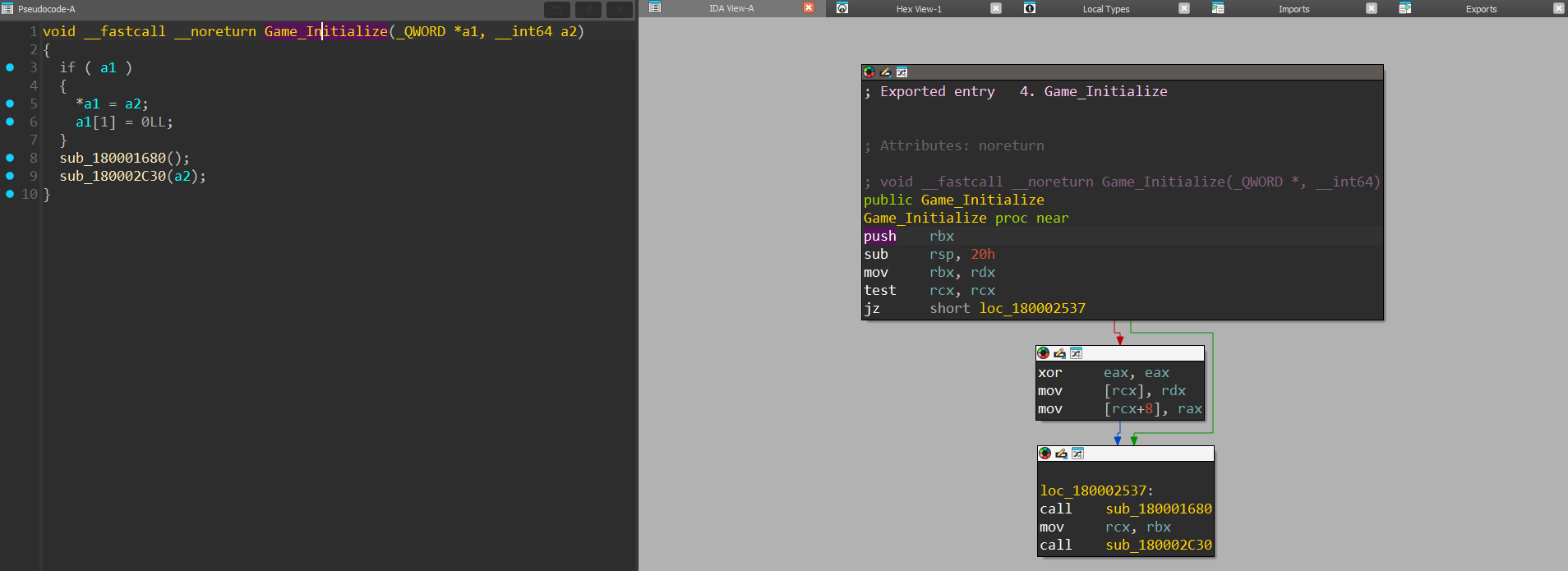Click the Pseudocode-A panel icon

click(7, 9)
